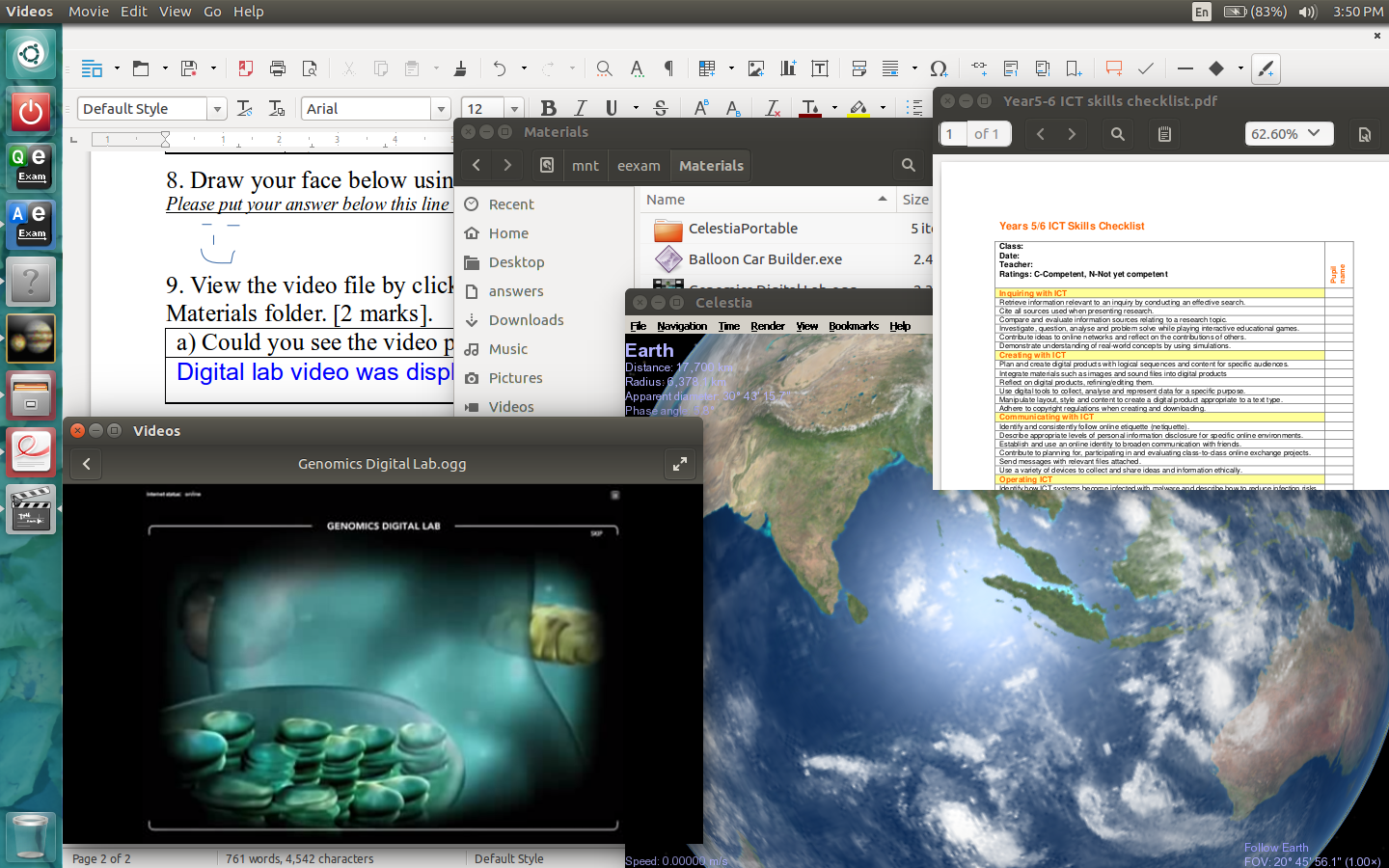
Task: Click Export as PDF icon
Action: click(245, 68)
